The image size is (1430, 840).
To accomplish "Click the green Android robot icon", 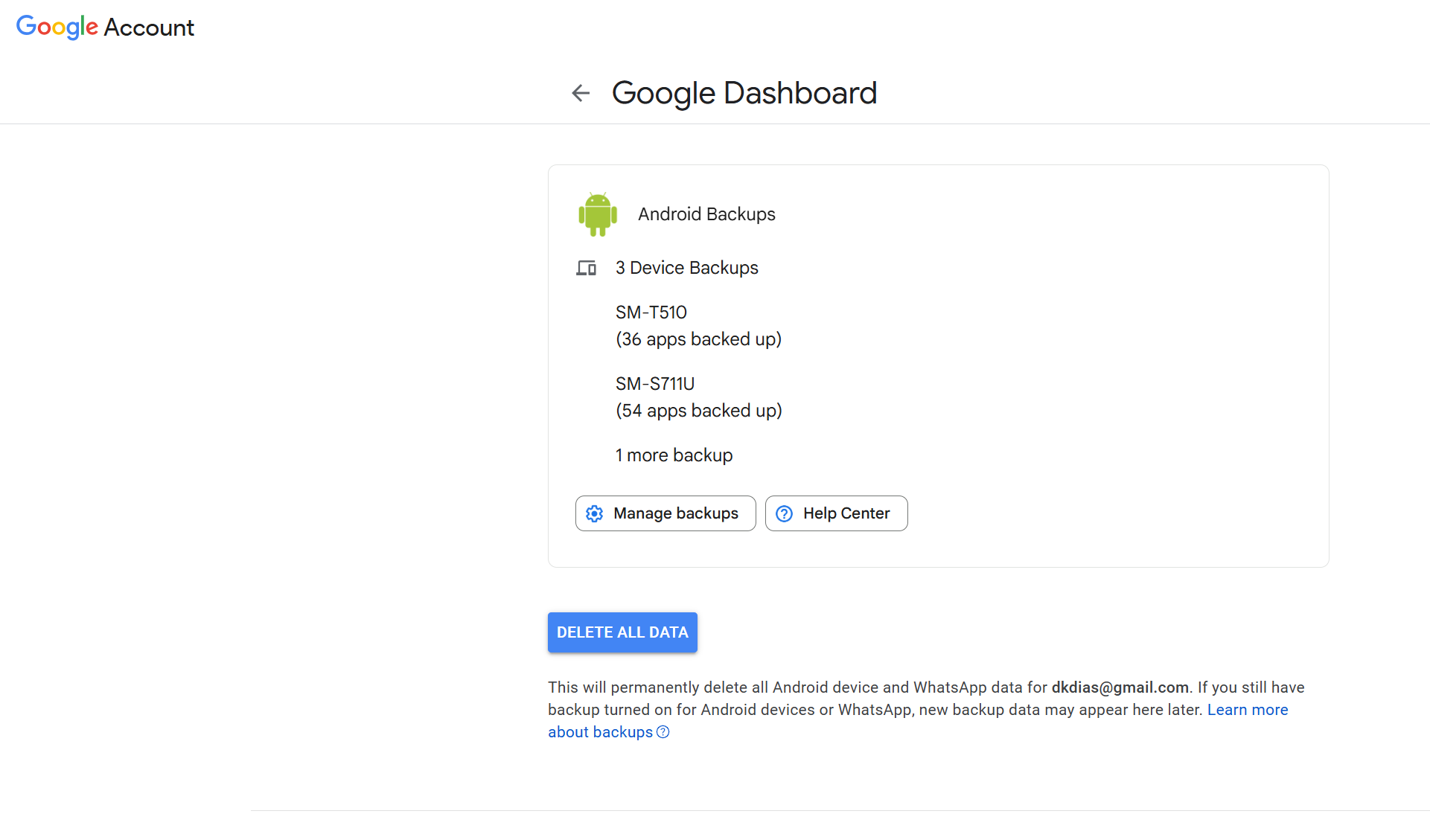I will tap(598, 214).
